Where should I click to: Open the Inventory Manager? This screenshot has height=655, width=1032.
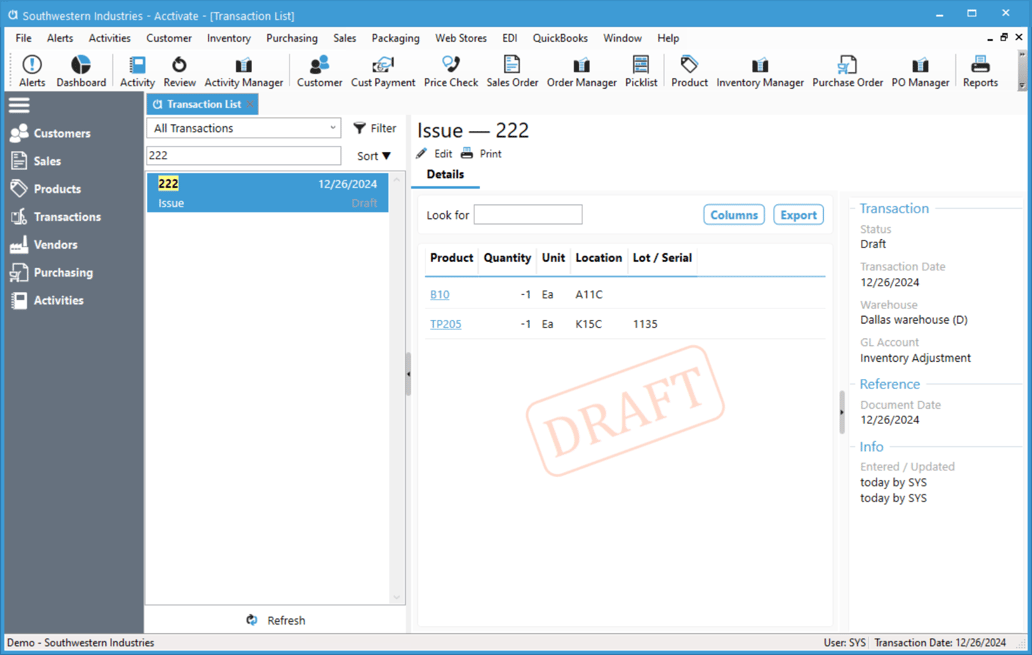tap(760, 71)
